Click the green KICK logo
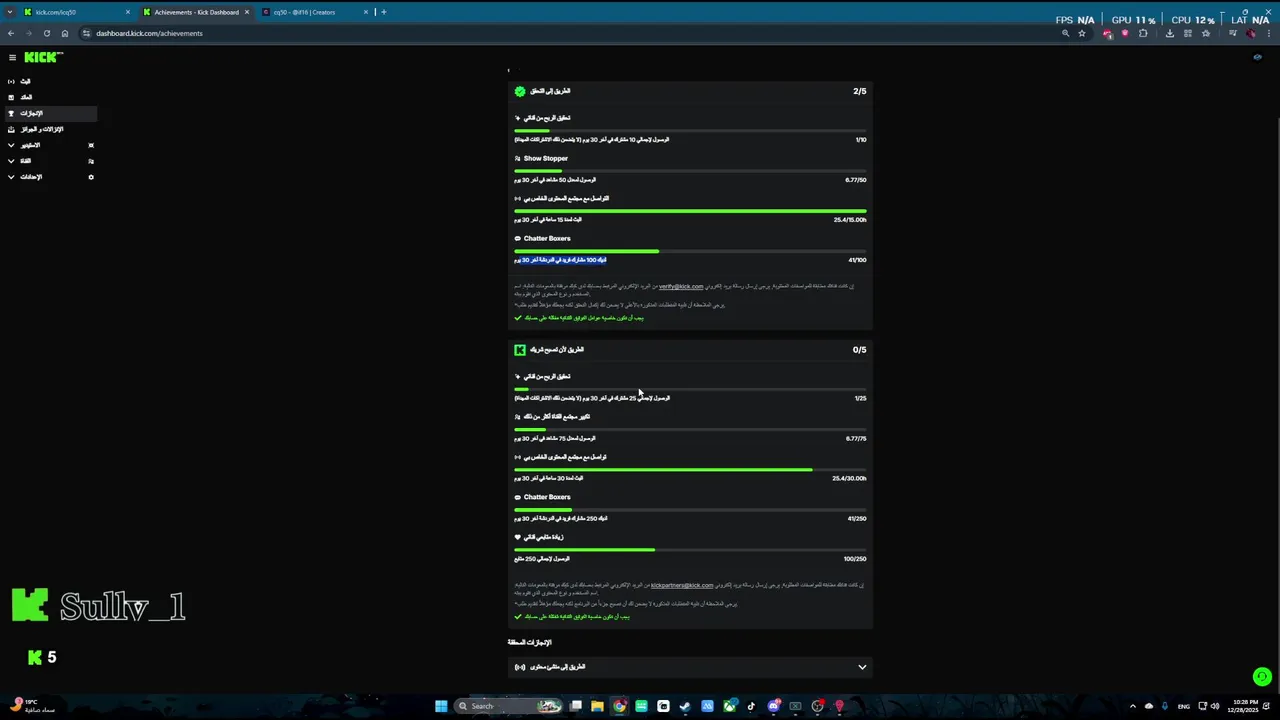This screenshot has height=720, width=1280. (x=43, y=57)
